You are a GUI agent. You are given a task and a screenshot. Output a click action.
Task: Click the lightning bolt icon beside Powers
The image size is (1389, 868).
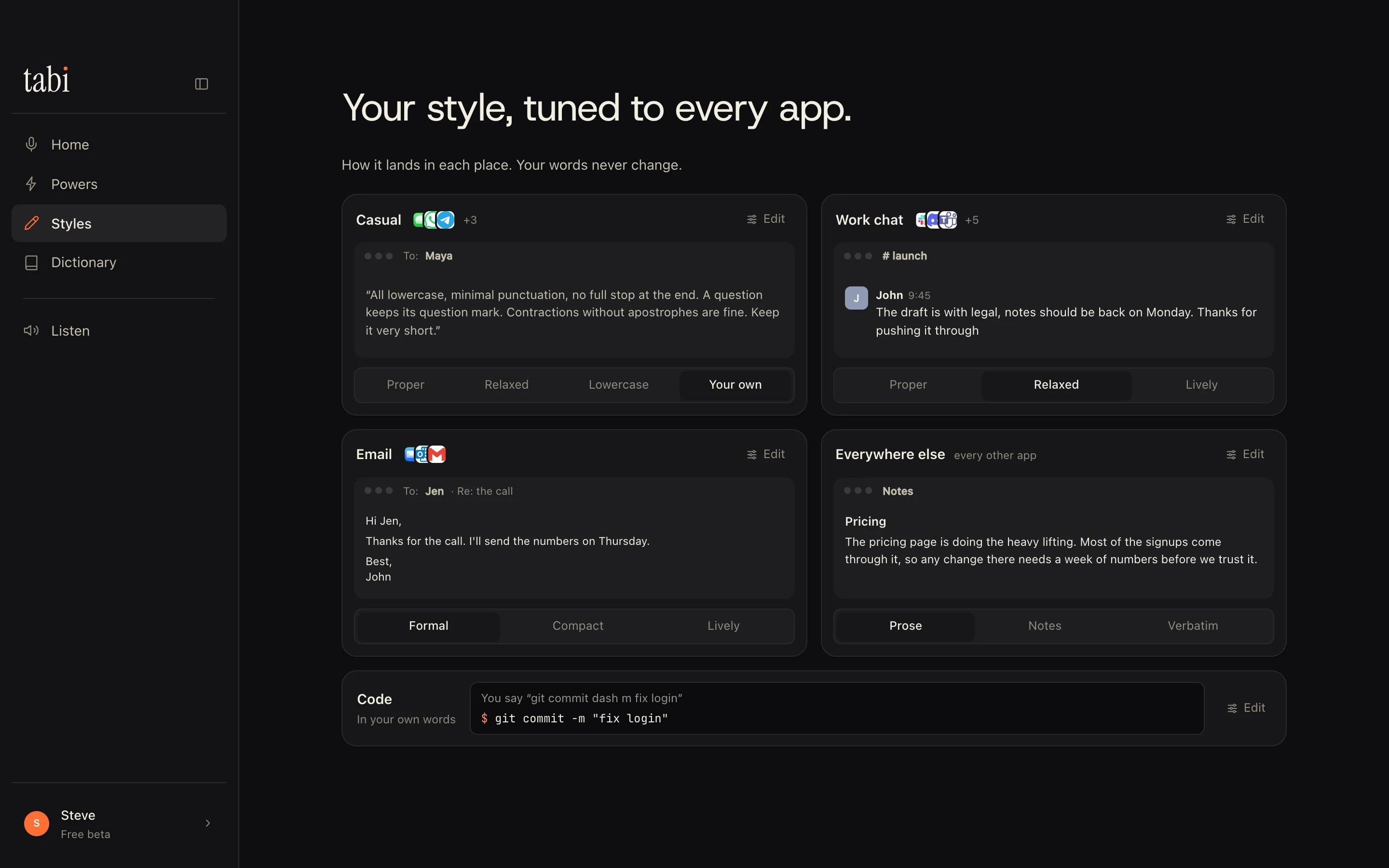tap(31, 184)
